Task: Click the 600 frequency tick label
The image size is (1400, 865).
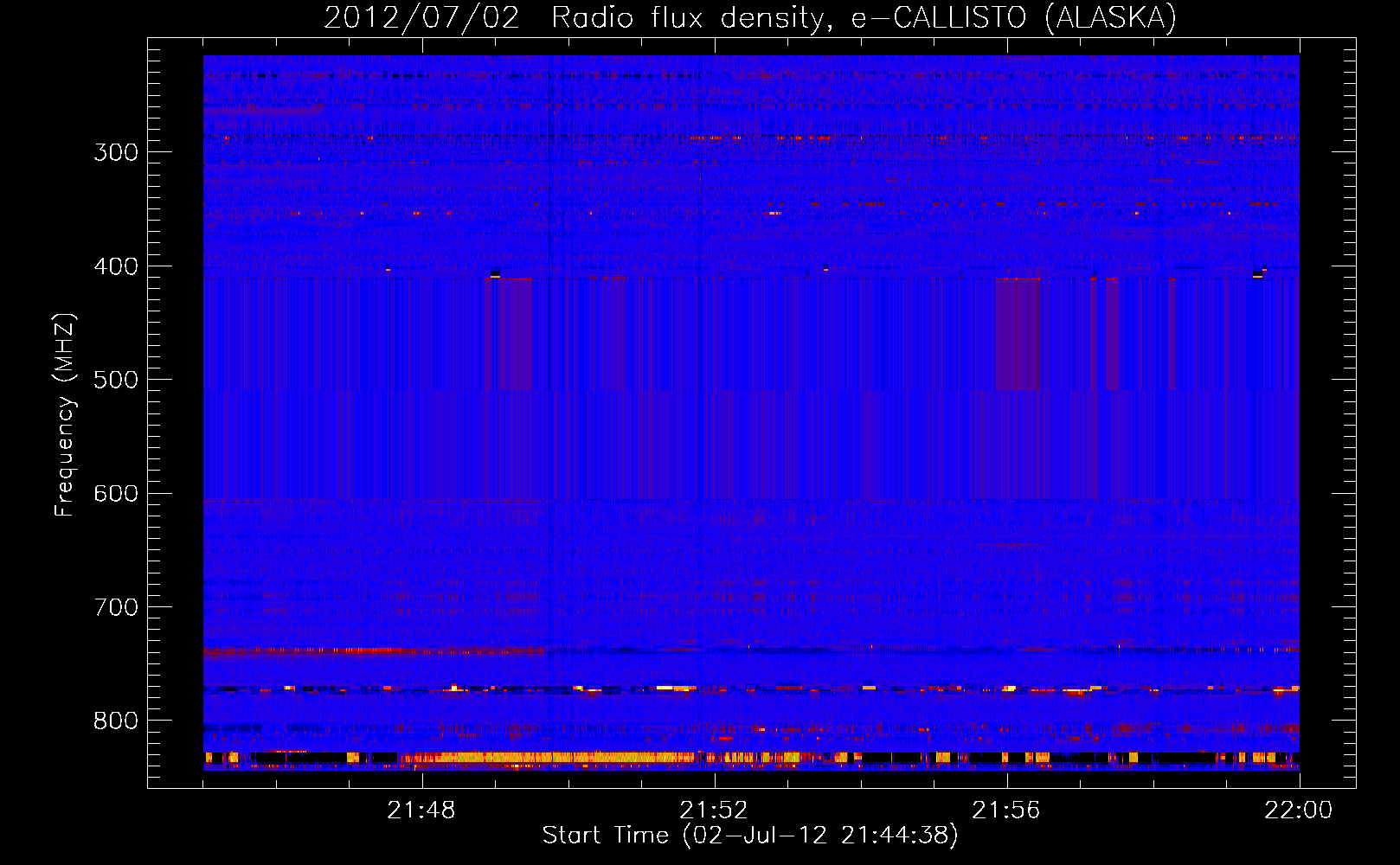Action: [x=116, y=494]
